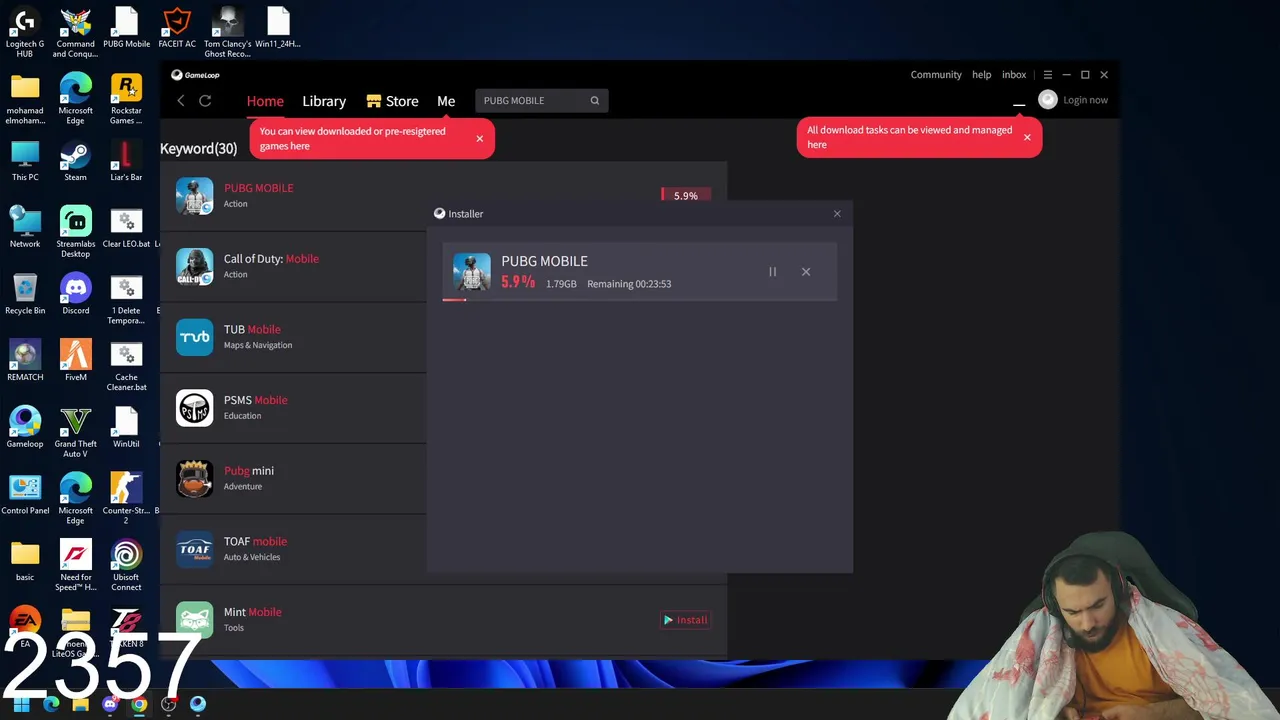Image resolution: width=1280 pixels, height=720 pixels.
Task: Open the REMATCH desktop shortcut
Action: [25, 361]
